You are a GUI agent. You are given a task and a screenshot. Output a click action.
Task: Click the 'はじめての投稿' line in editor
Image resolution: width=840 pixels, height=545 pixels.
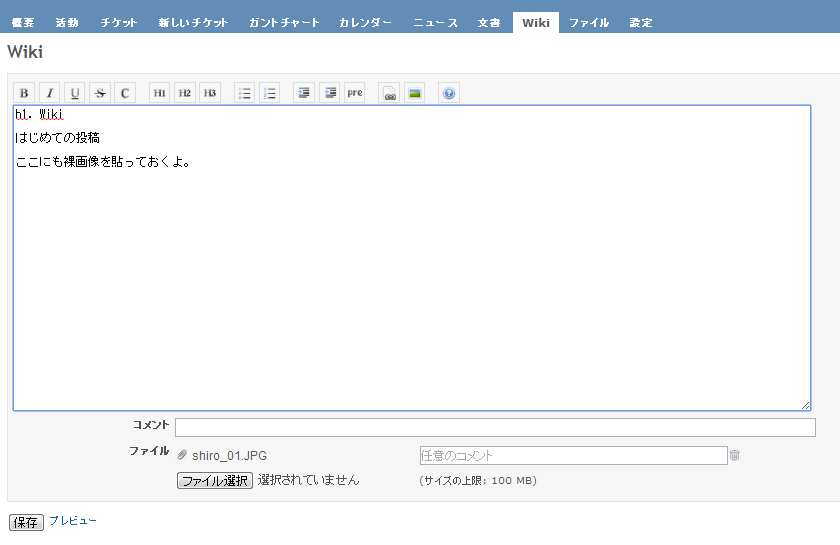57,138
